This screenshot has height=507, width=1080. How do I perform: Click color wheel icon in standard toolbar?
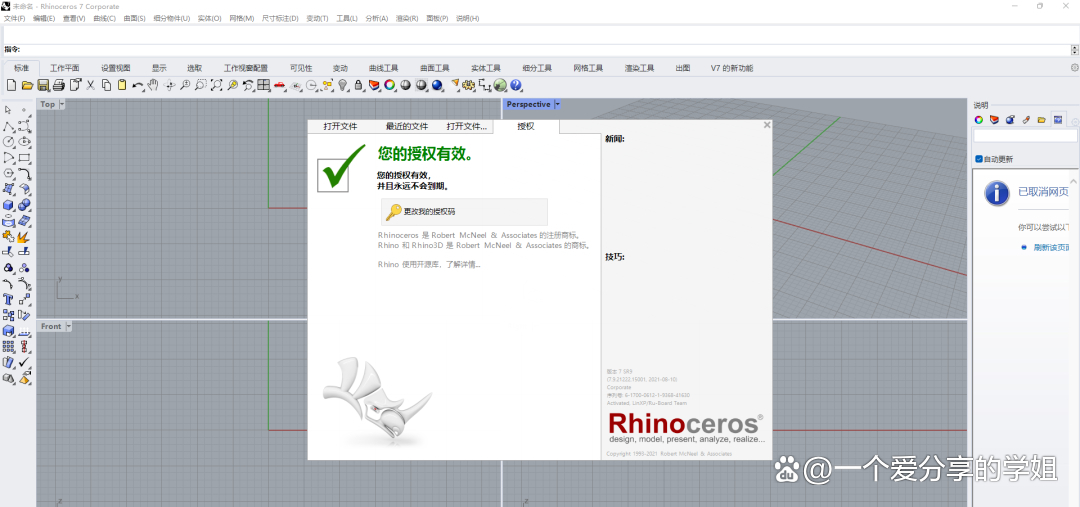click(390, 85)
